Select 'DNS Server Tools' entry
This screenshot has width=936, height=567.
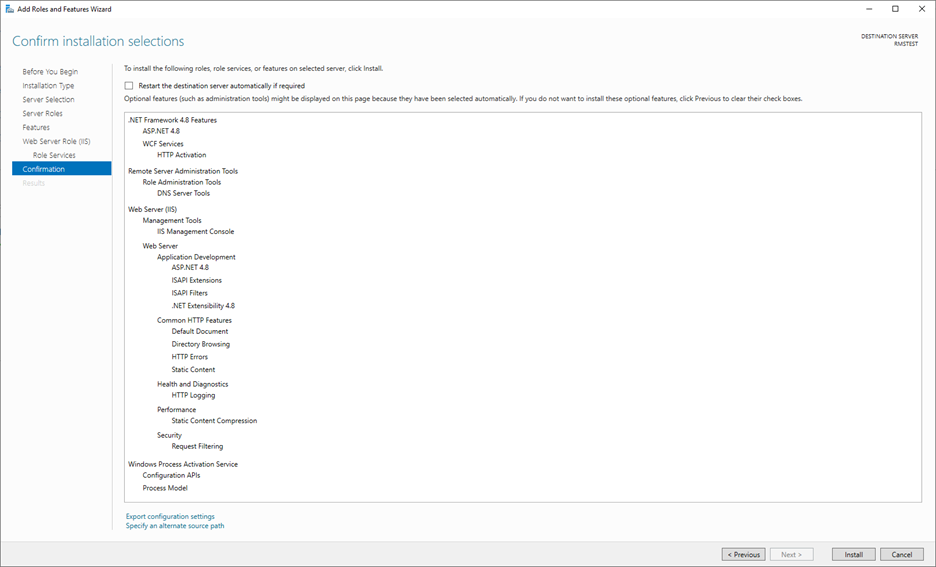point(183,193)
